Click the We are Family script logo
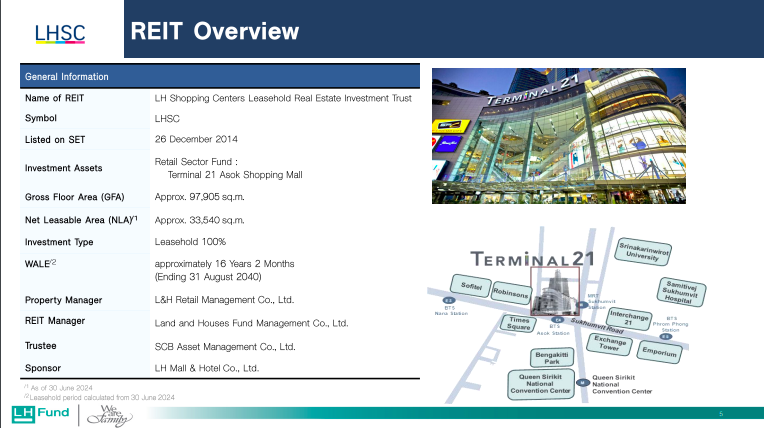The width and height of the screenshot is (764, 428). (x=109, y=415)
